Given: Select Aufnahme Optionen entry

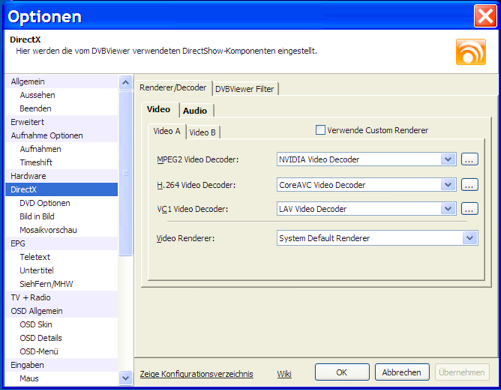Looking at the screenshot, I should pyautogui.click(x=62, y=136).
